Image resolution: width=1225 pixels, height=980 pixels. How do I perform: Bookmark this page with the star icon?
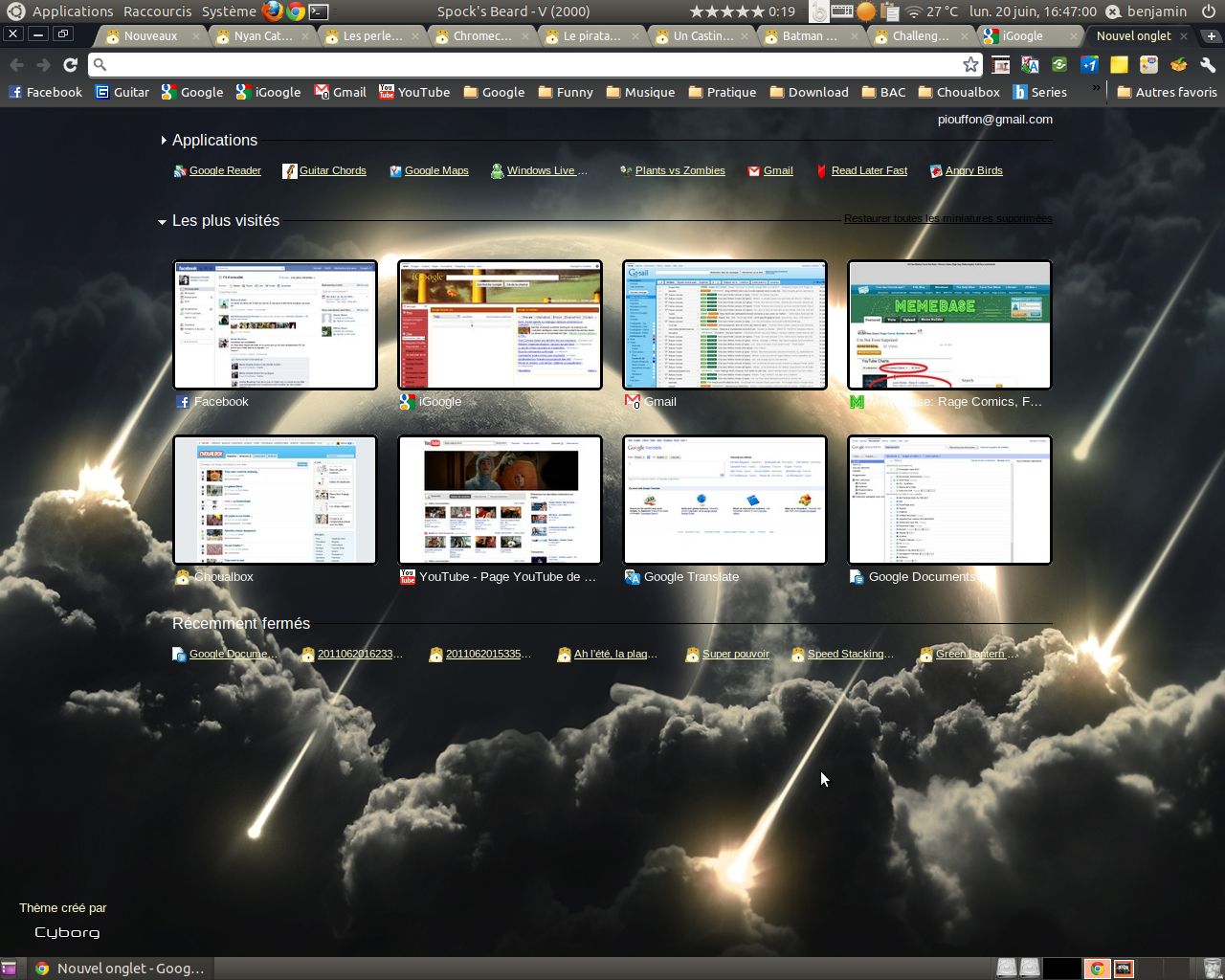point(970,65)
